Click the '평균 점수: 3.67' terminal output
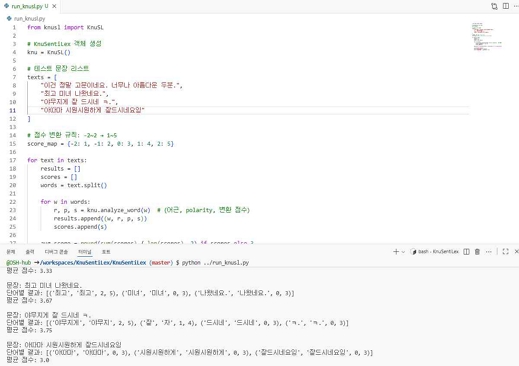Screen dimensions: 519x366 click(x=29, y=300)
